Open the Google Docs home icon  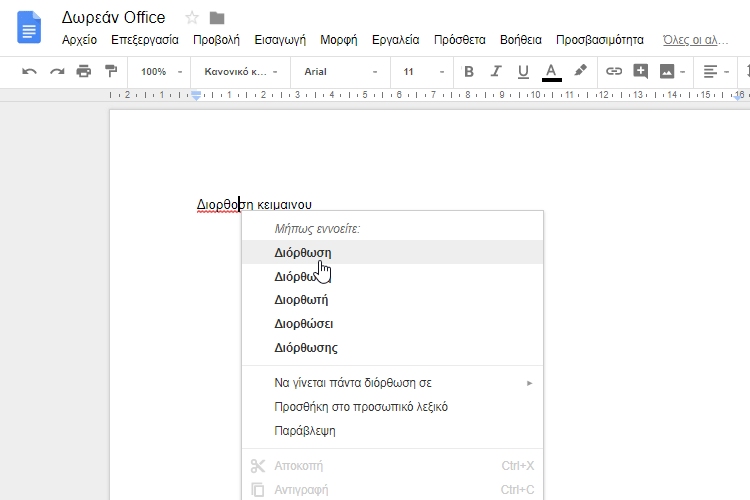29,27
